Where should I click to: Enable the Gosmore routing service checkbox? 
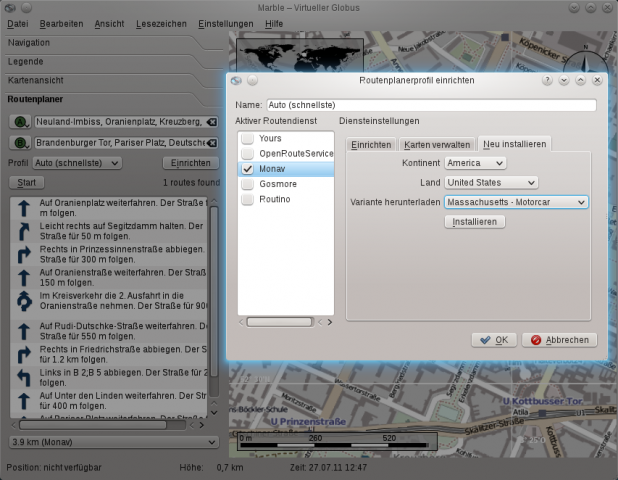coord(247,184)
